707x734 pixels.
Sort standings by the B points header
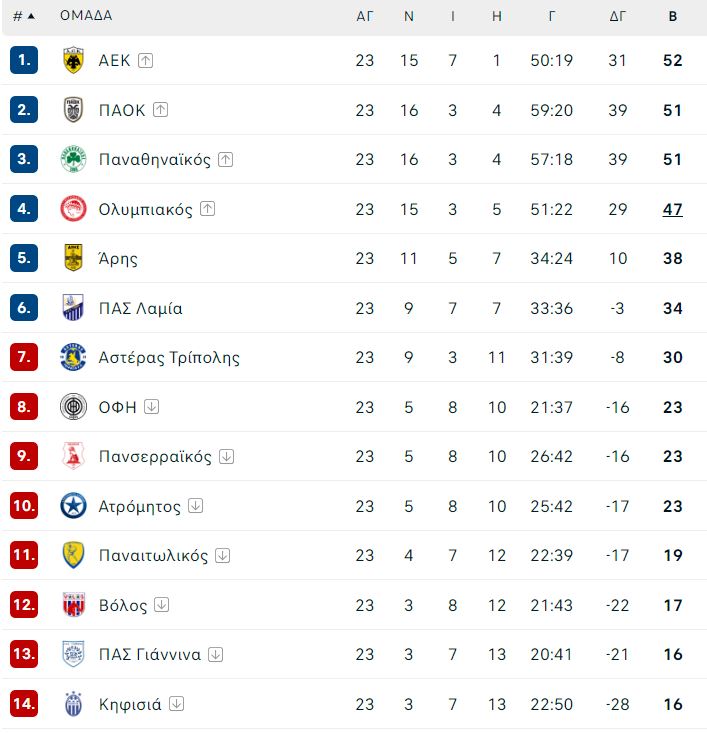pos(673,16)
